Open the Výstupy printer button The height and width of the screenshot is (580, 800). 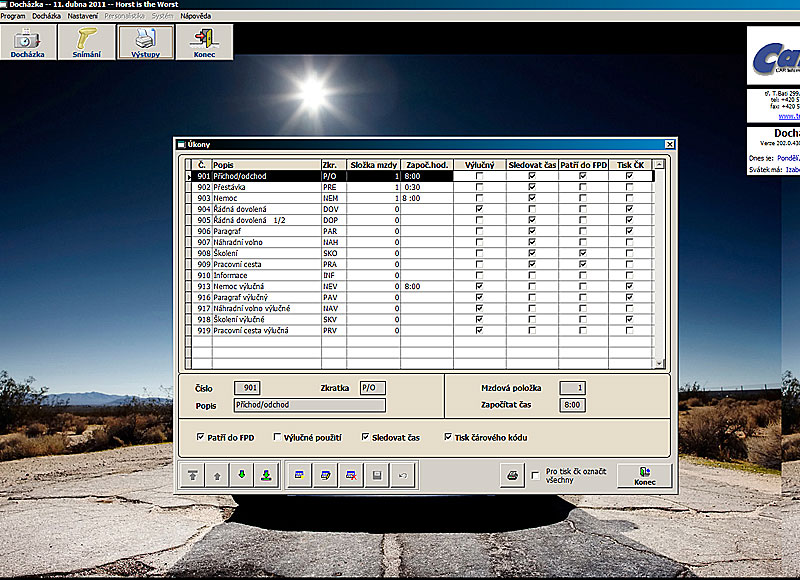pos(145,42)
